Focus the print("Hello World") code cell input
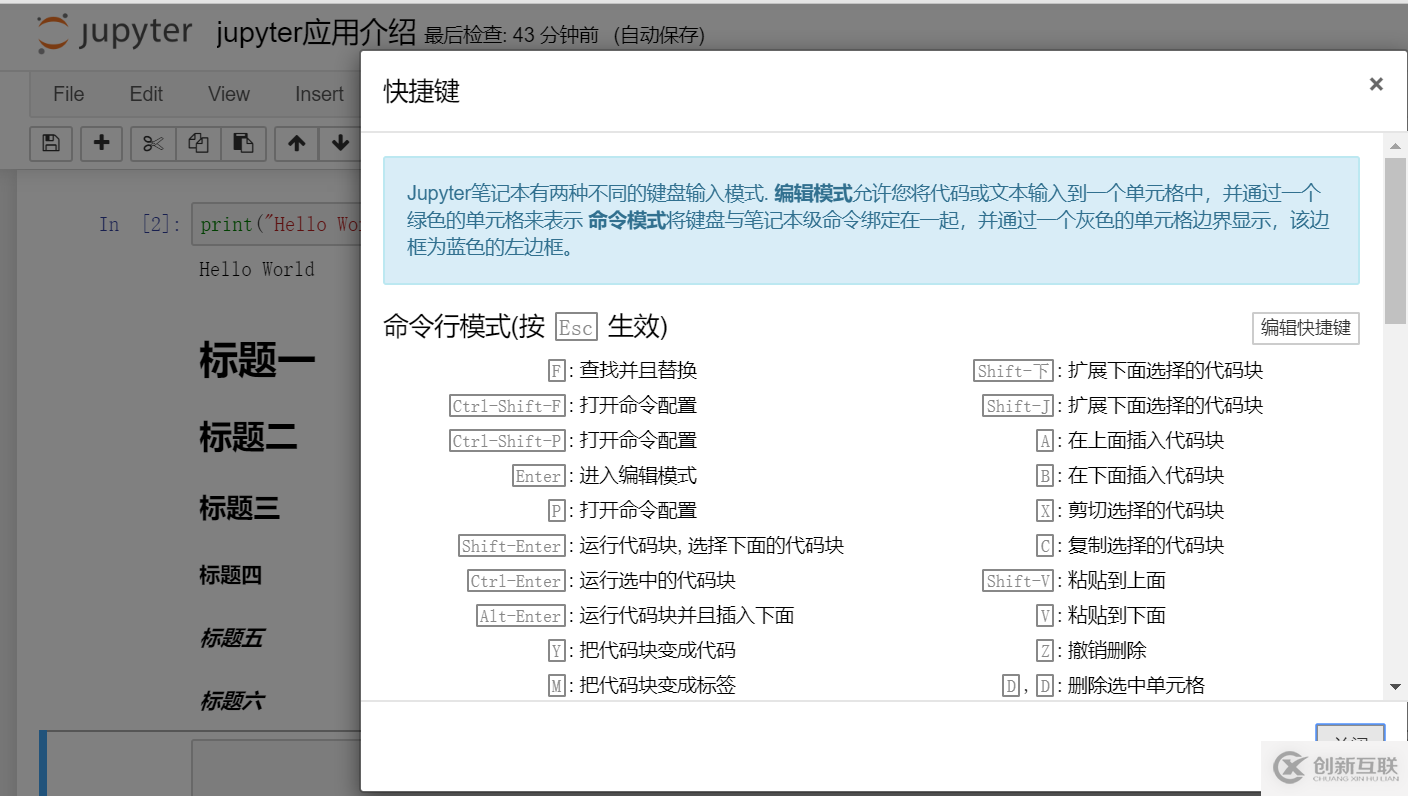The height and width of the screenshot is (796, 1408). pos(277,224)
